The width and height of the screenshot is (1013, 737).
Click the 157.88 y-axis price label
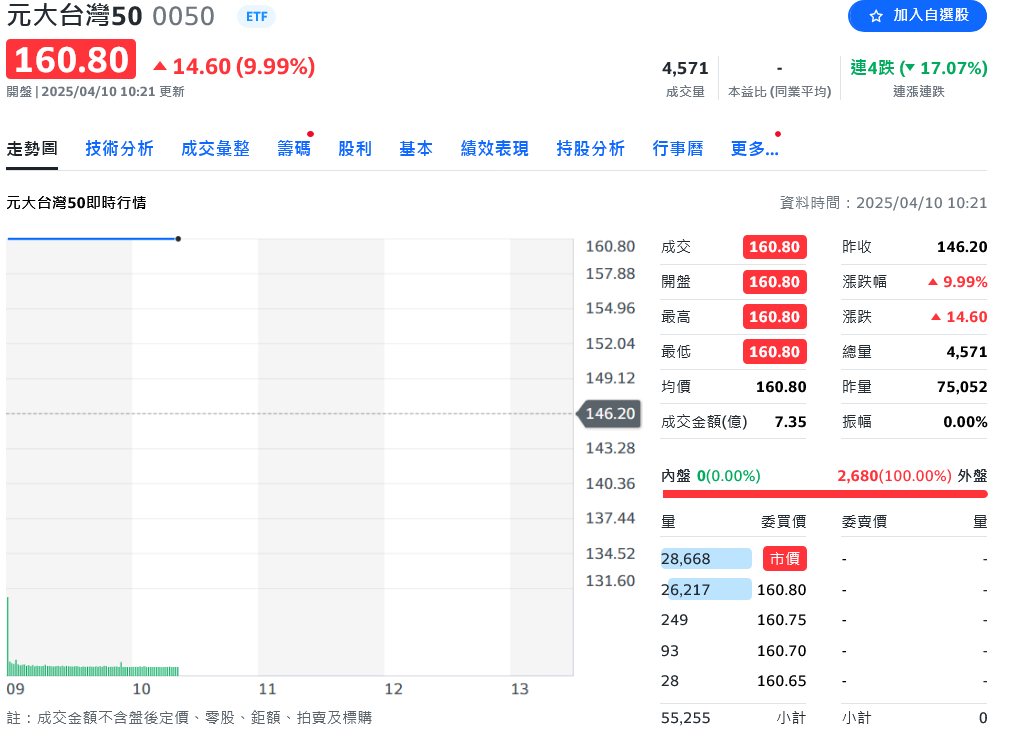point(610,274)
